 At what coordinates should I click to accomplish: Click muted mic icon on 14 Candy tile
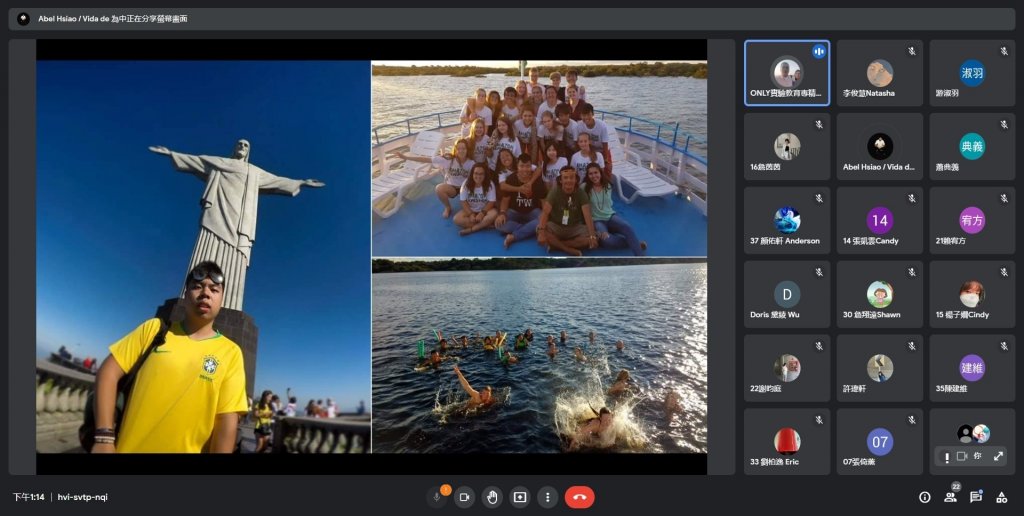tap(912, 199)
